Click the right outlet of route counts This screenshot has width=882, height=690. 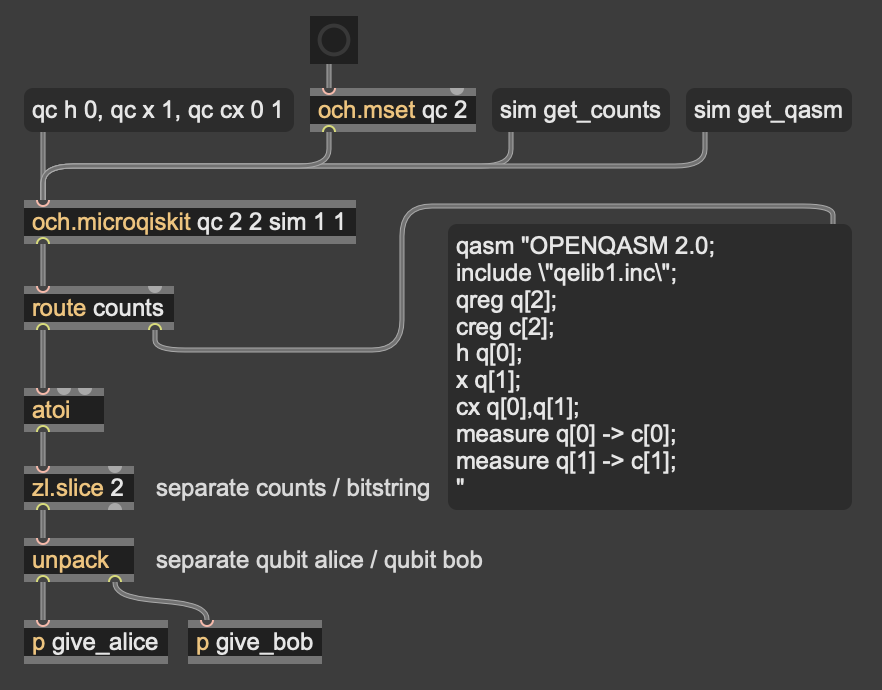(x=155, y=327)
